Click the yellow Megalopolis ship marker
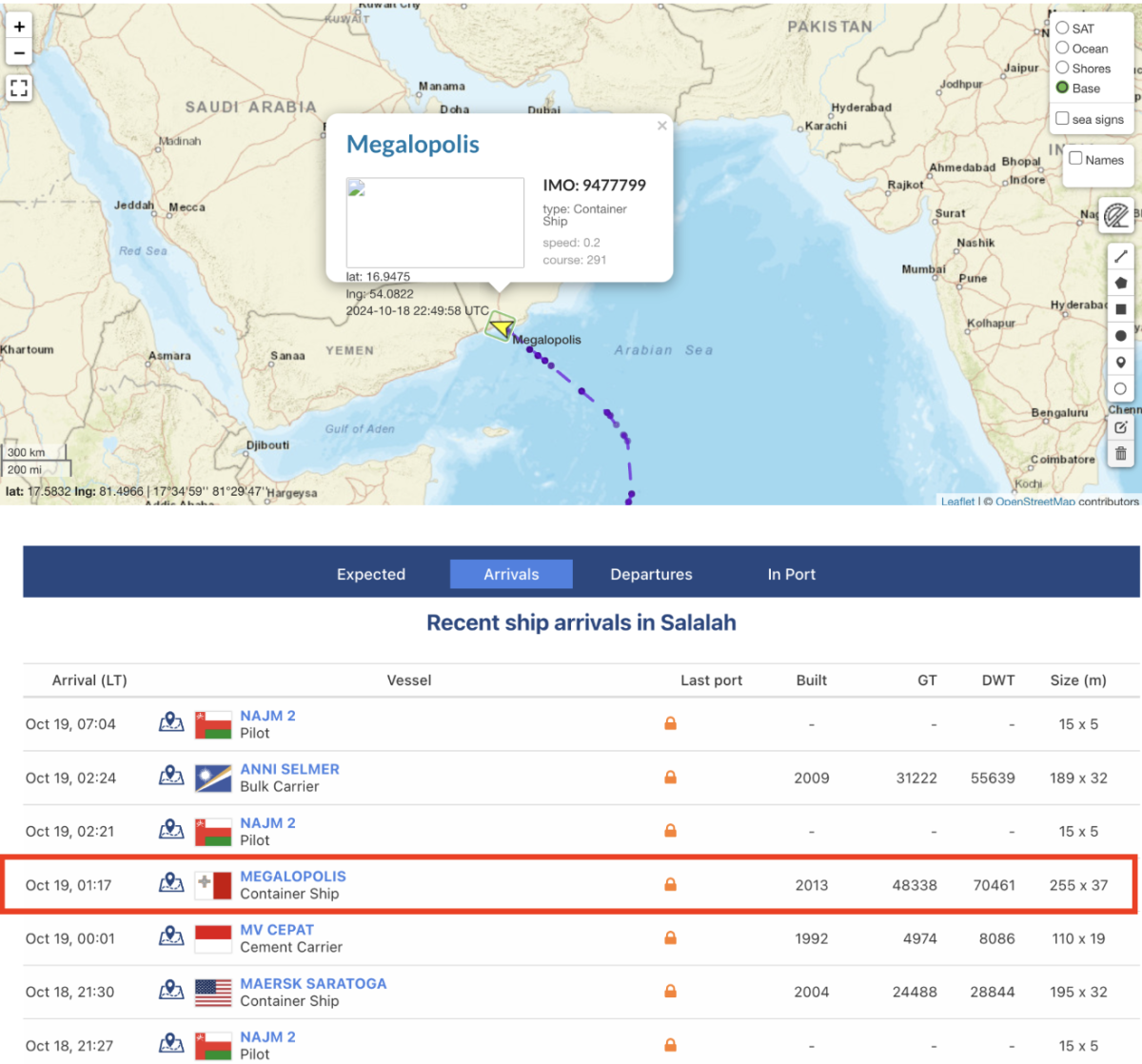 pyautogui.click(x=501, y=327)
